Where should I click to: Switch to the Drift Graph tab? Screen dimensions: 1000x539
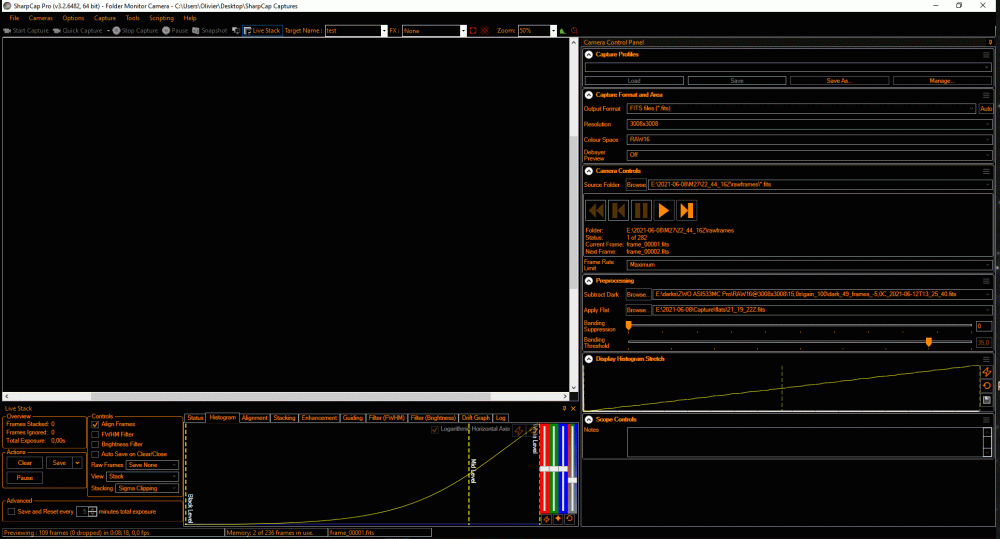click(476, 418)
